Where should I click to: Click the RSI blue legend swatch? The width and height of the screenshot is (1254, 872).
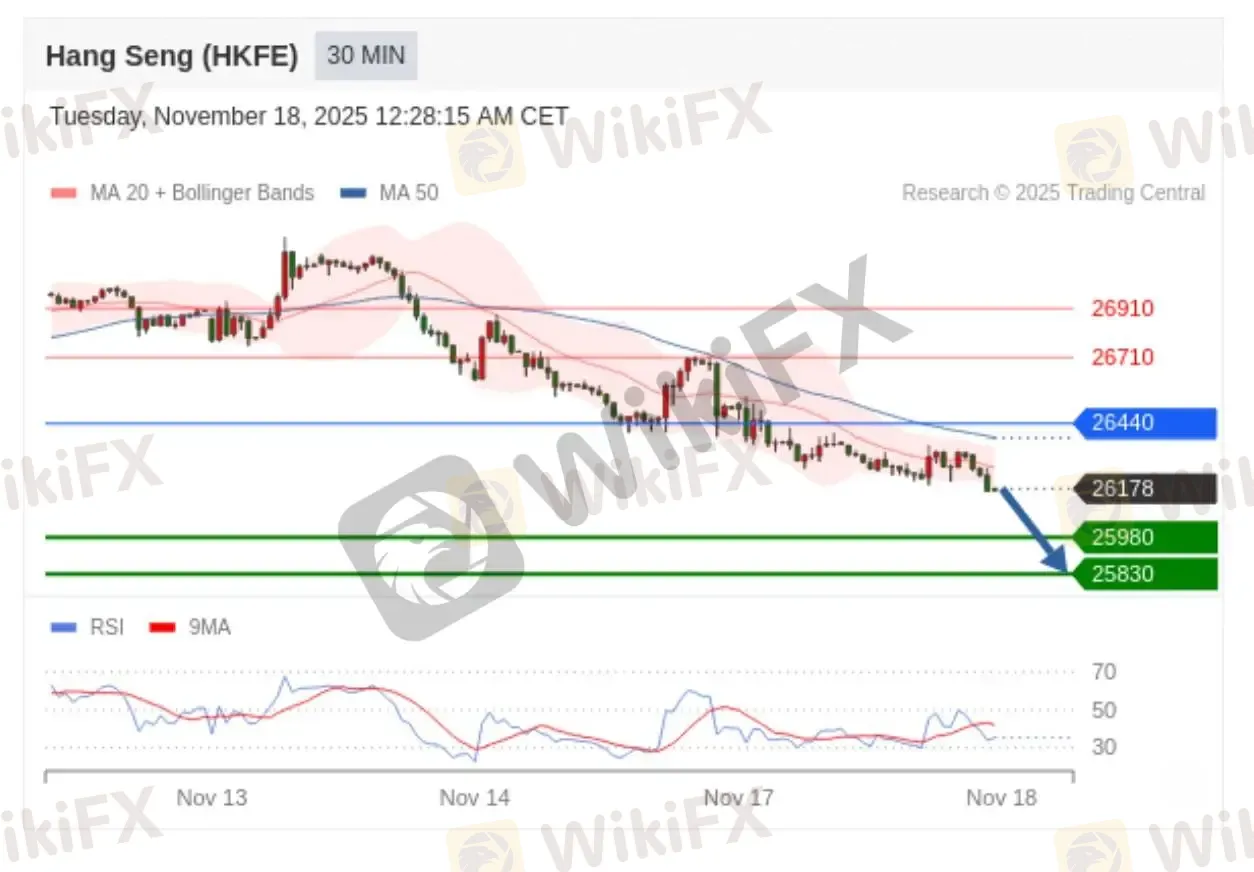(64, 628)
